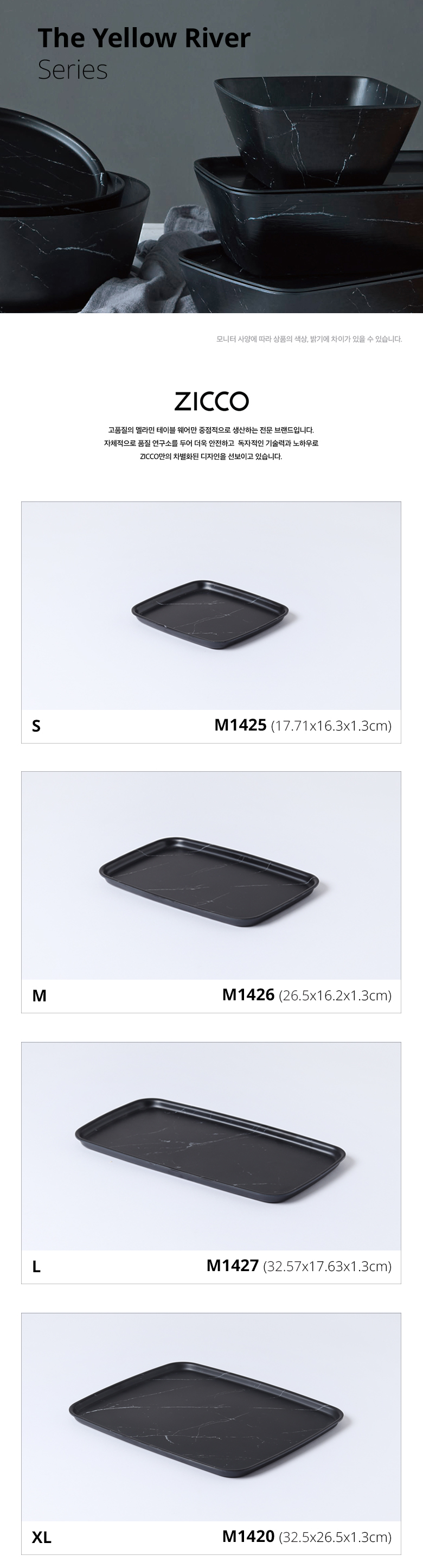Click the M1425 model code

coord(240,725)
